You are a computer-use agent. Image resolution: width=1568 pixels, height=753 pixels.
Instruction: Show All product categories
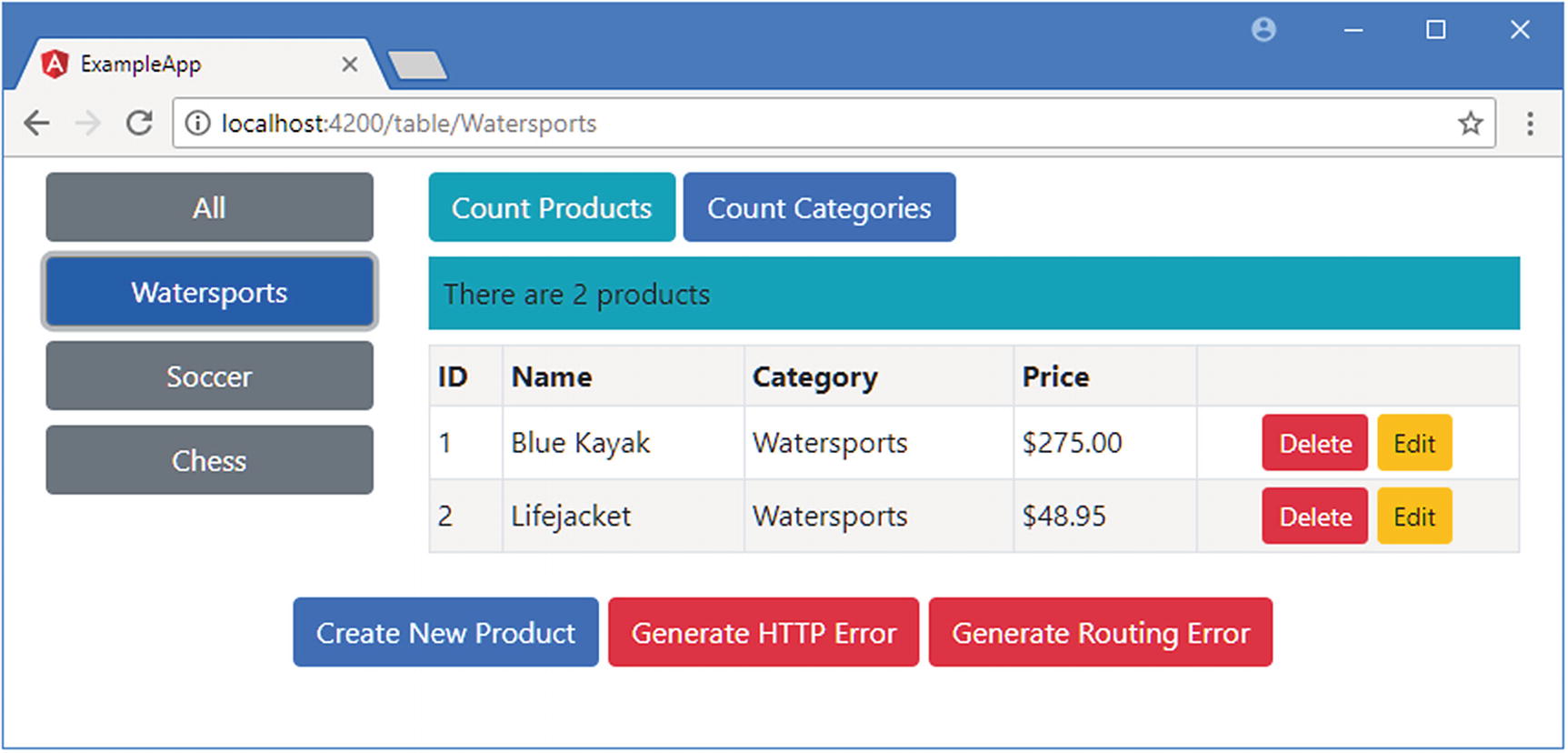tap(209, 207)
